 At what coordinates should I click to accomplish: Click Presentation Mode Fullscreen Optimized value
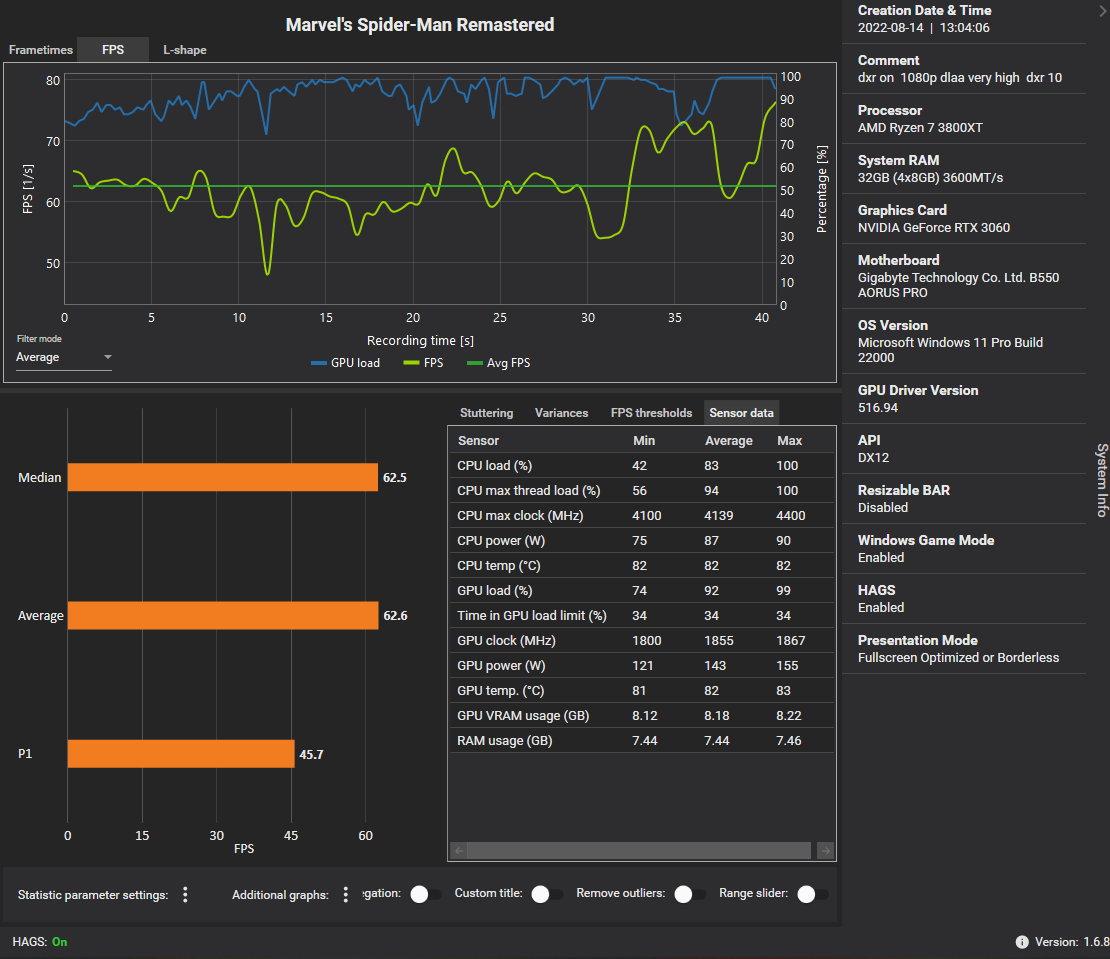[x=959, y=657]
